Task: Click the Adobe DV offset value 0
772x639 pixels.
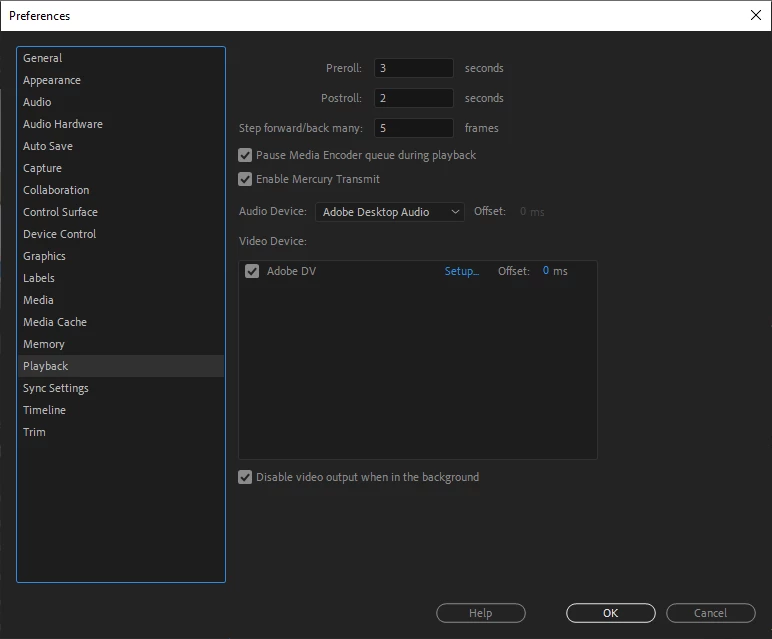Action: 546,271
